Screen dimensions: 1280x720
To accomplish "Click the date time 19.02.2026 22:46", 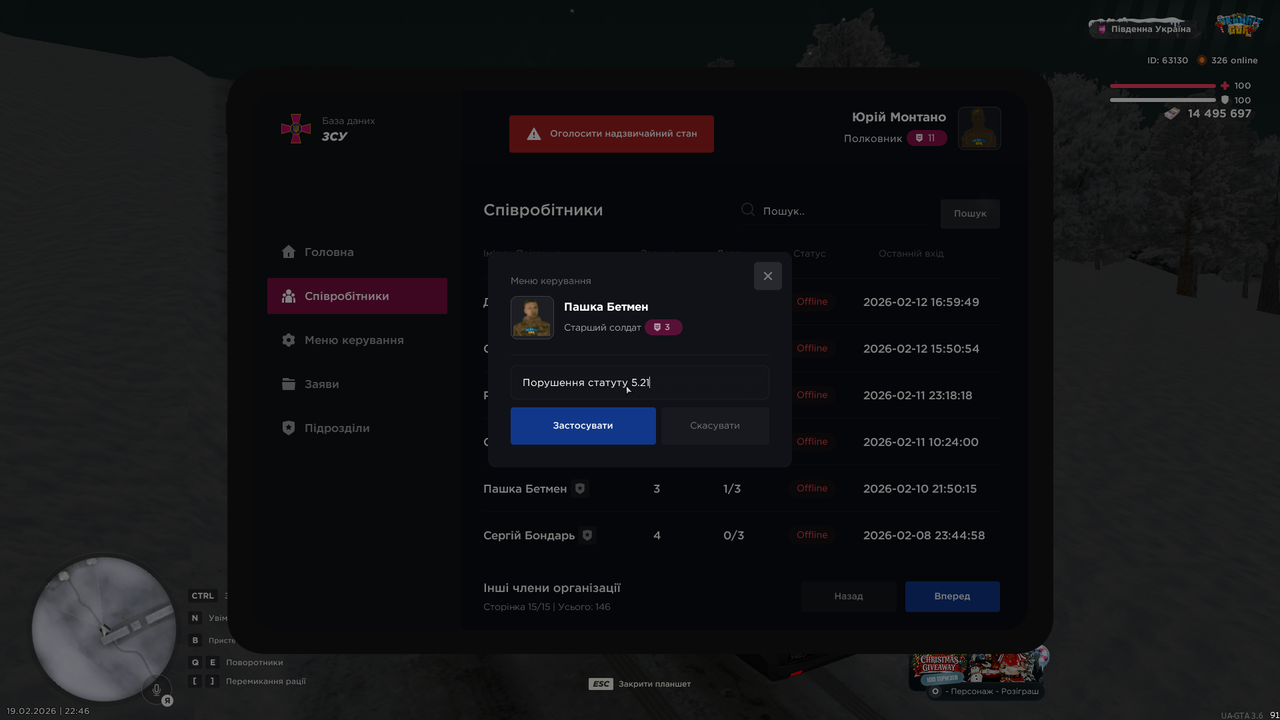I will pos(48,711).
